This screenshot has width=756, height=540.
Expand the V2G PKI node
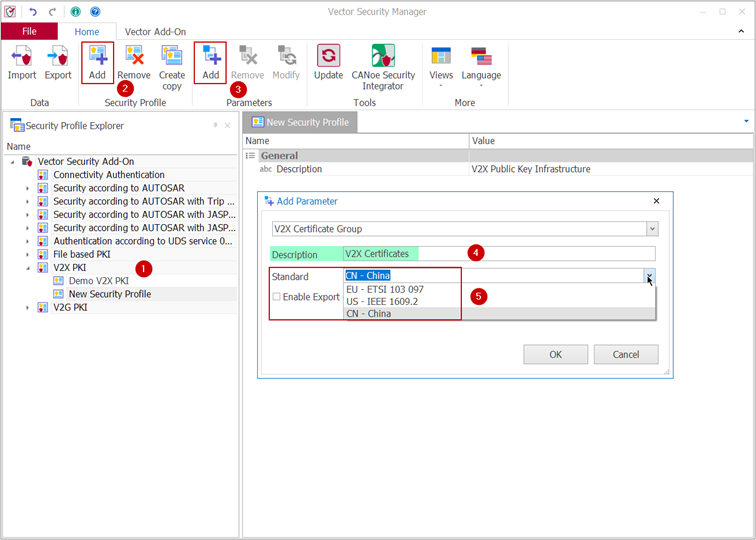(x=27, y=308)
